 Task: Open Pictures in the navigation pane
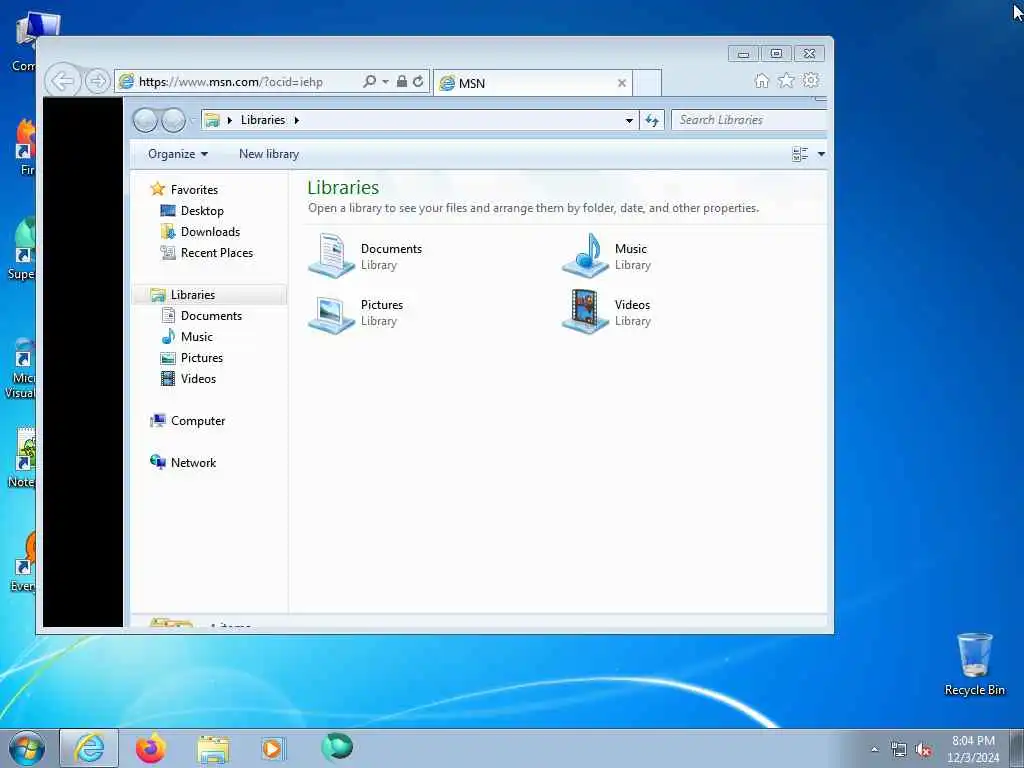(x=202, y=358)
